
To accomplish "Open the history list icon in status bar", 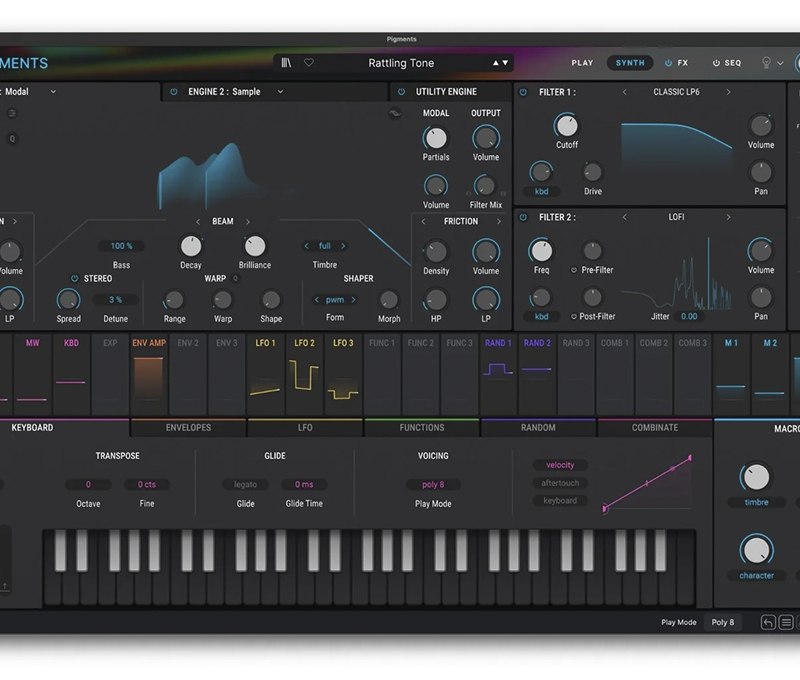I will (786, 622).
